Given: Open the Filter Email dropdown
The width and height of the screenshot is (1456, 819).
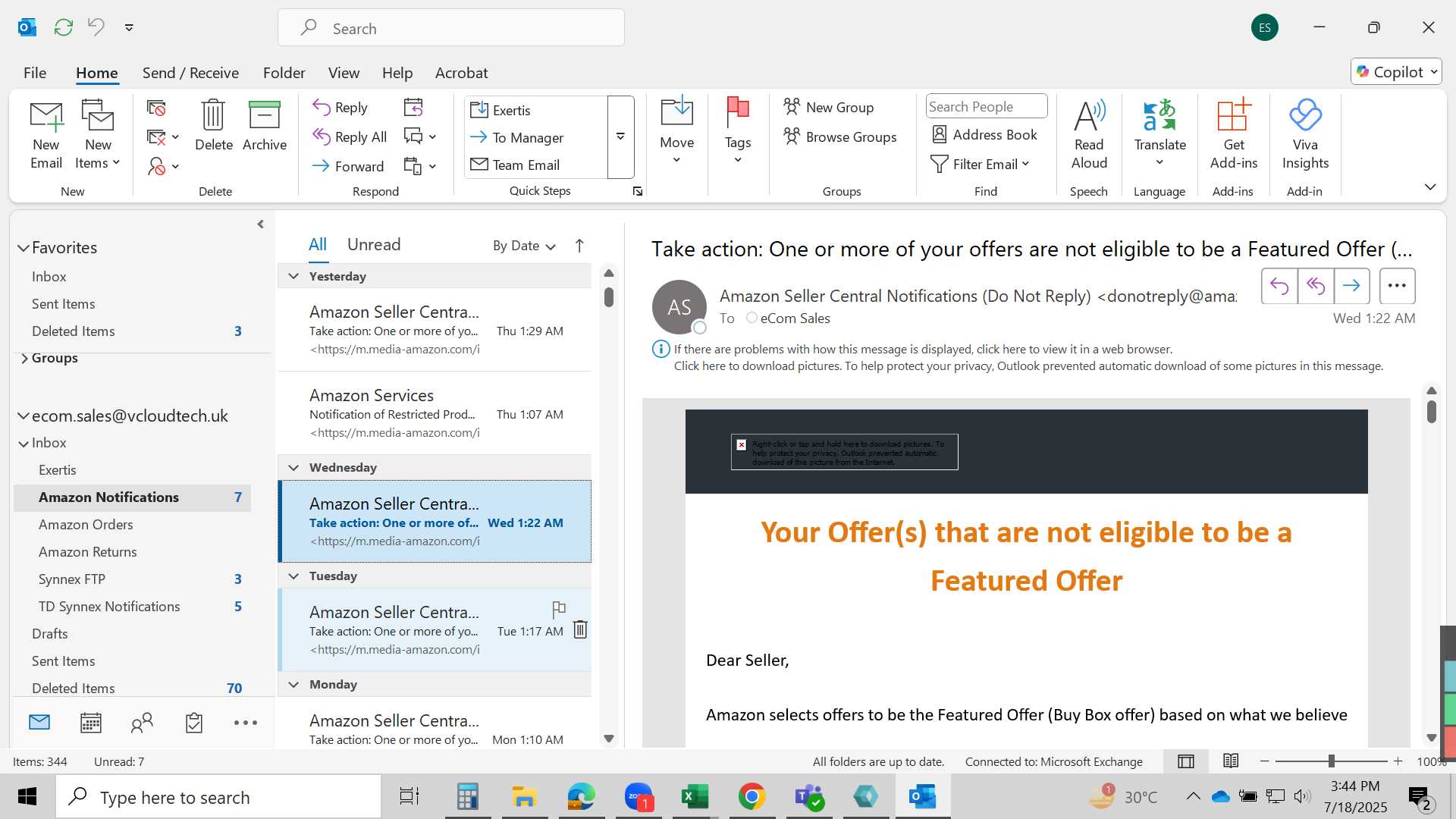Looking at the screenshot, I should coord(980,164).
